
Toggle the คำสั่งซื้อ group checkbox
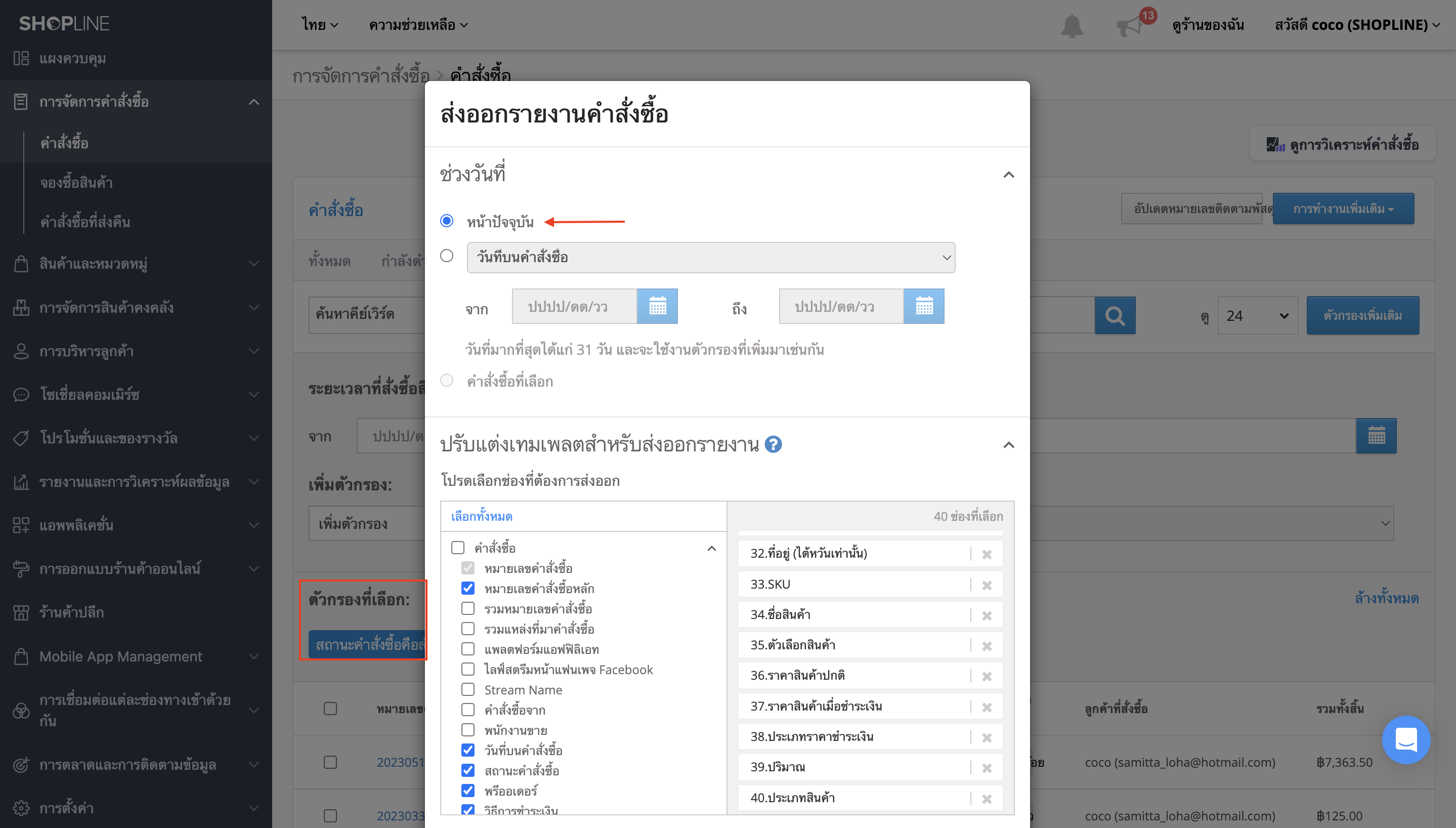click(457, 547)
